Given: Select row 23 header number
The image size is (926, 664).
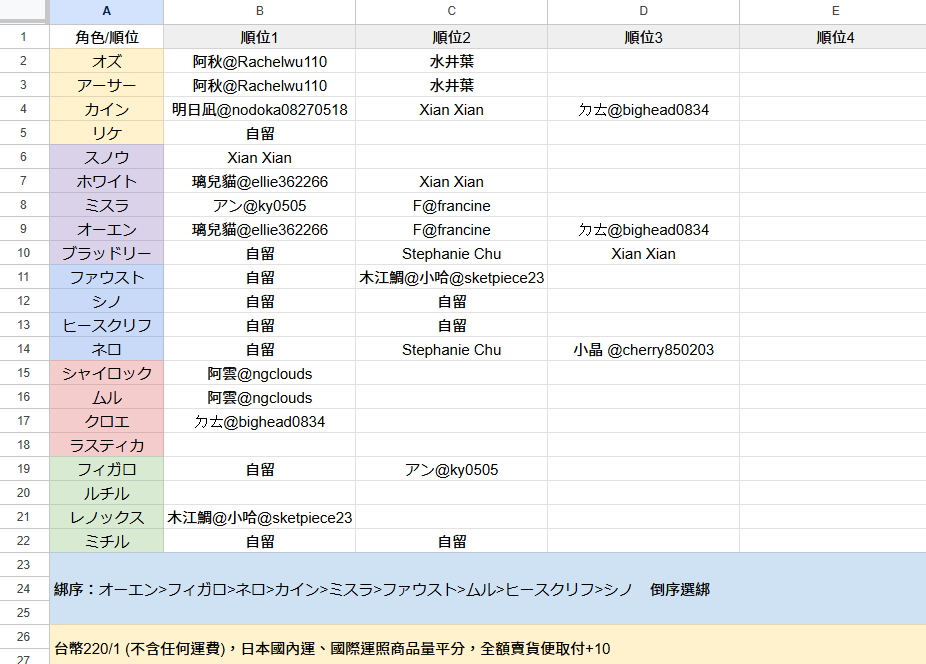Looking at the screenshot, I should click(24, 565).
